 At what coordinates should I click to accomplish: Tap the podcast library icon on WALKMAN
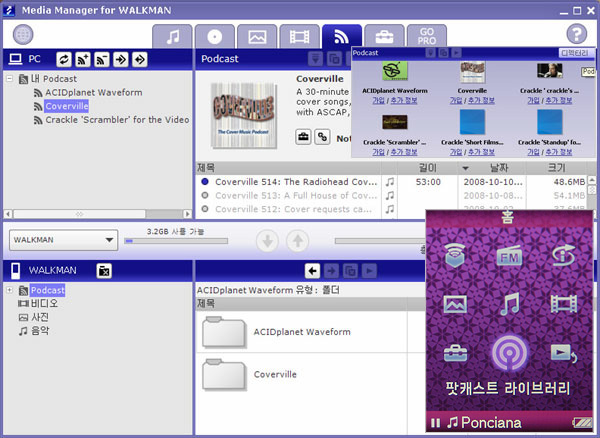click(509, 353)
